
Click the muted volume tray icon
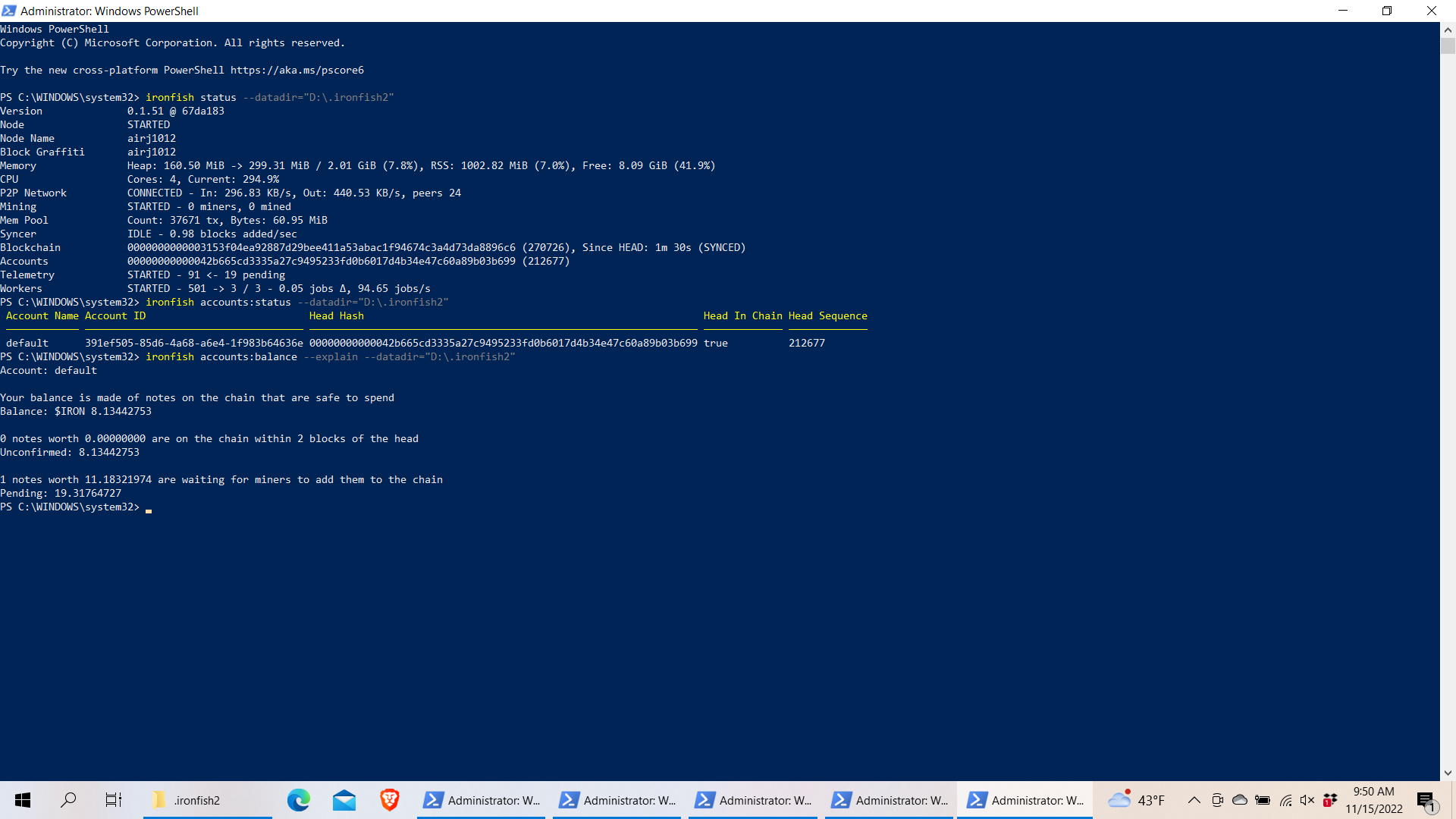coord(1307,800)
